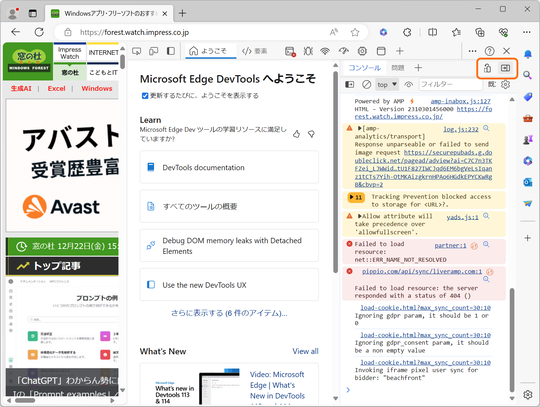Expand the amp-analytics warning message
Screen dimensions: 540x407
(x=360, y=128)
